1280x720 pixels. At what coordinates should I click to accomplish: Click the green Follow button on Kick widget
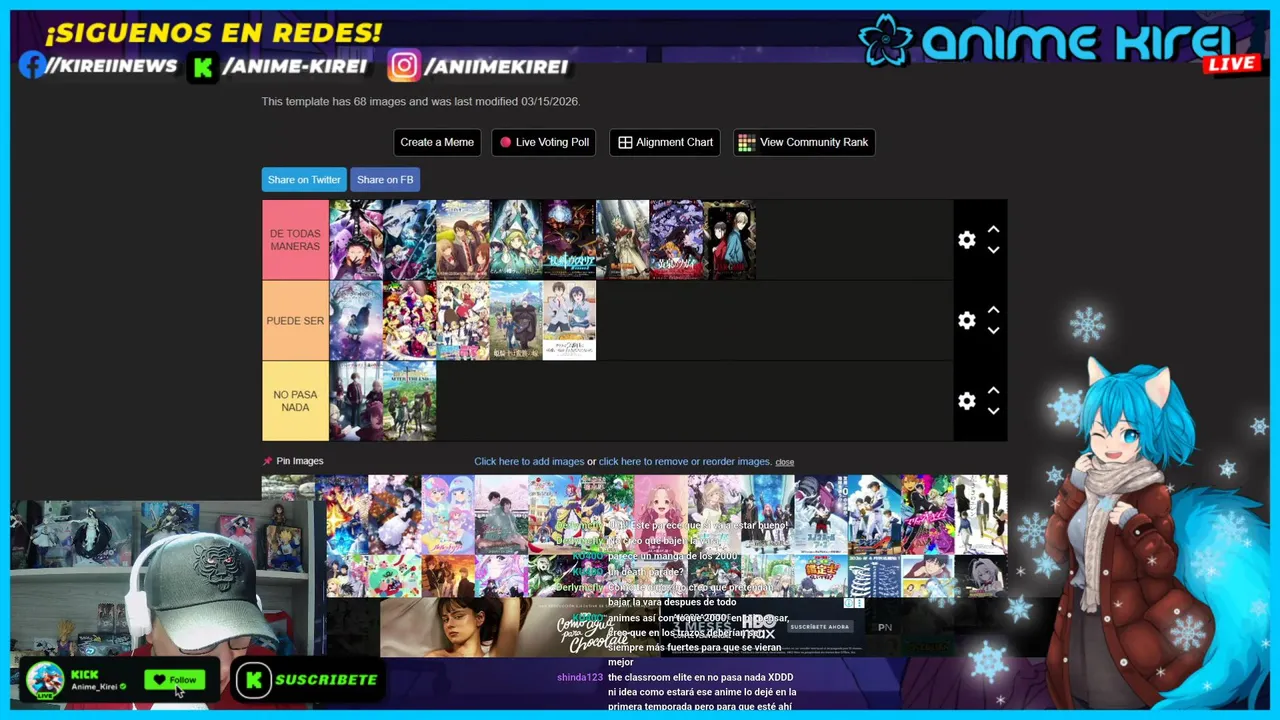(x=175, y=680)
